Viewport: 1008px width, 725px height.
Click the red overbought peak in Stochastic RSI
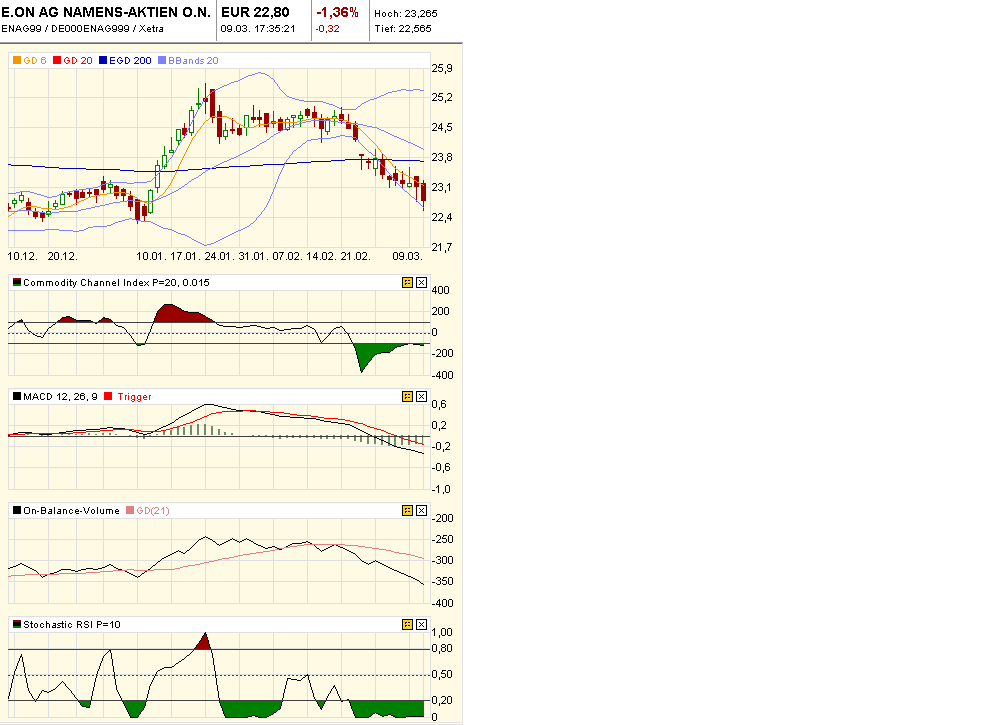tap(204, 642)
